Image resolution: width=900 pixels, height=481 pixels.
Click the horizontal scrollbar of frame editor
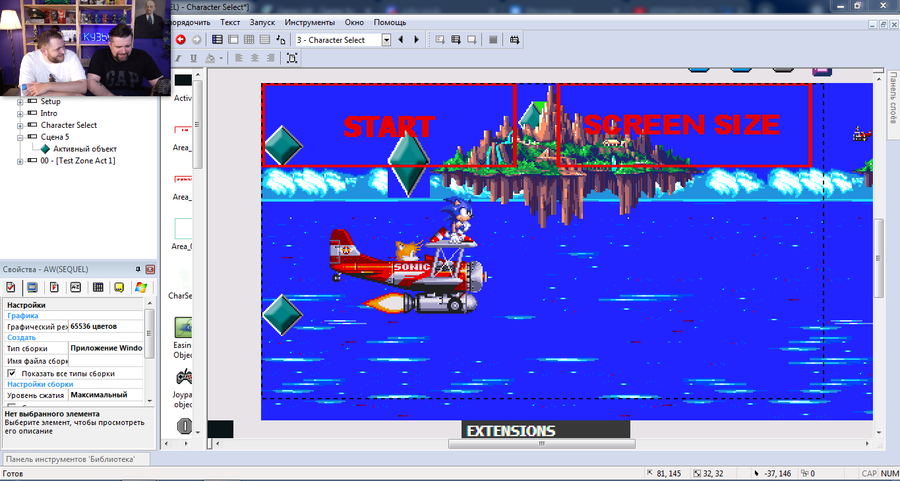tap(541, 444)
